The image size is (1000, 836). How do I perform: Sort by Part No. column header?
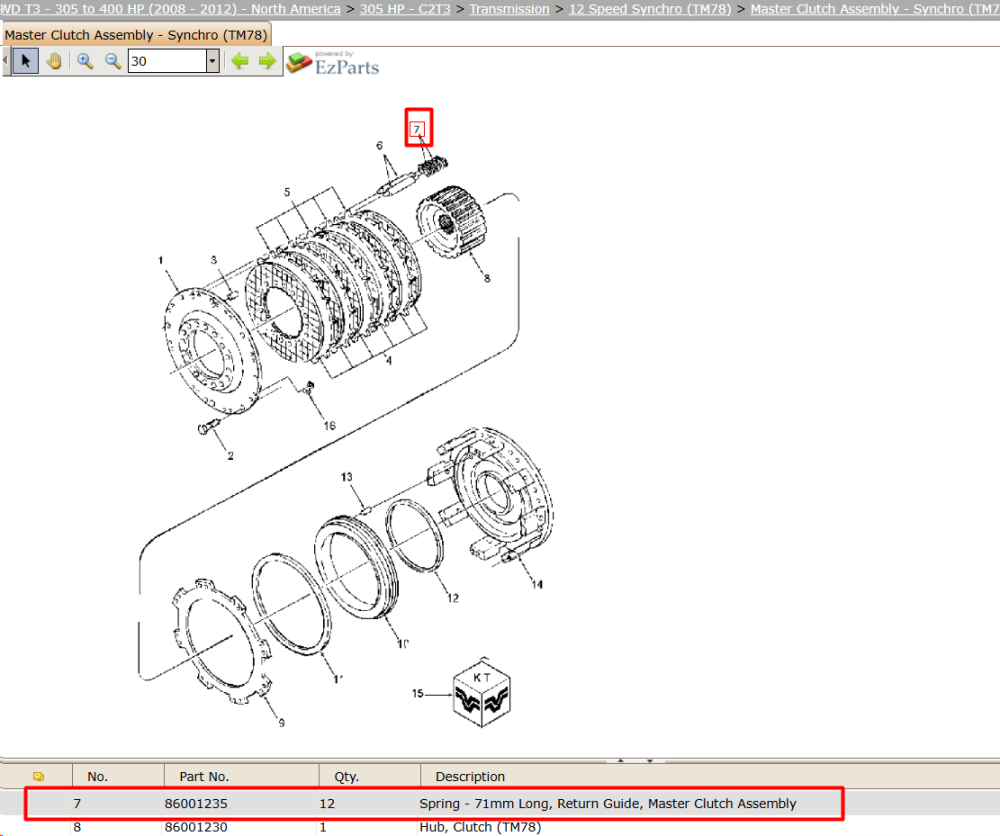(204, 776)
